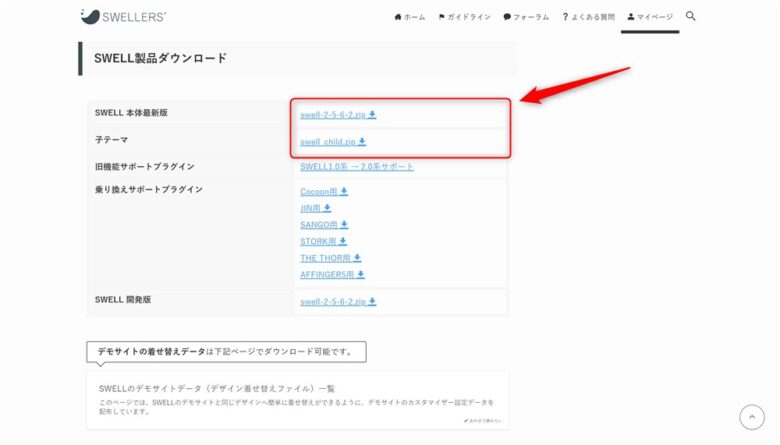This screenshot has width=780, height=445.
Task: Download the Cocoon用 migration plugin
Action: tap(324, 191)
